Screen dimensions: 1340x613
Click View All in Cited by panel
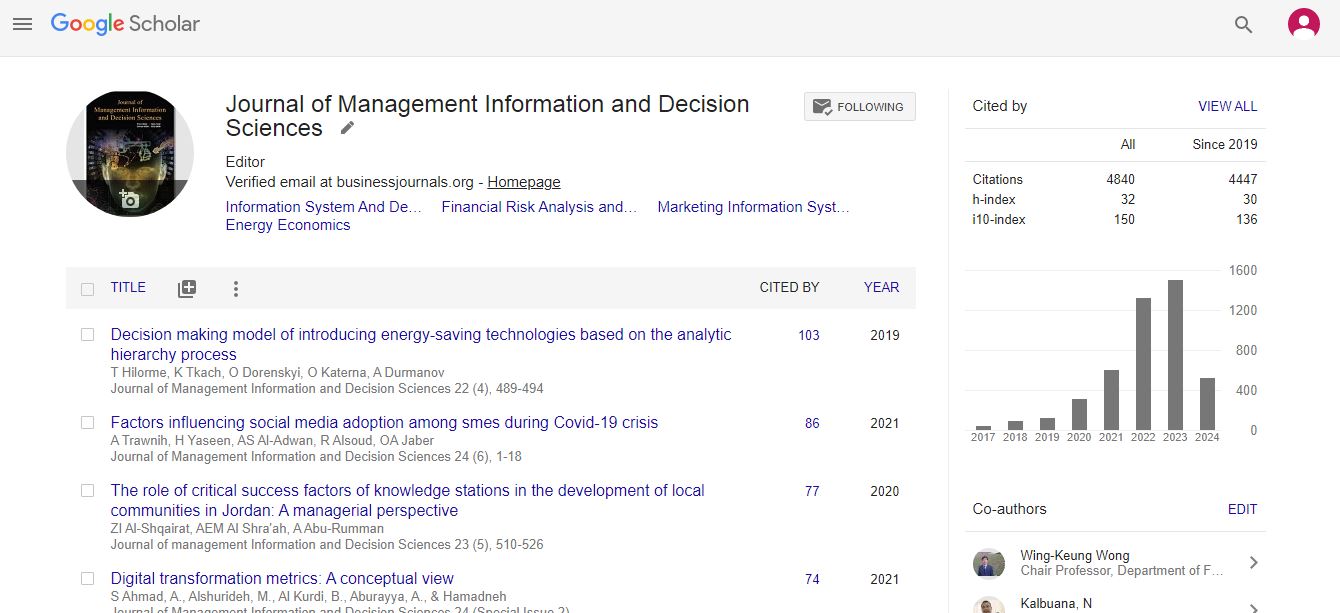click(x=1228, y=106)
